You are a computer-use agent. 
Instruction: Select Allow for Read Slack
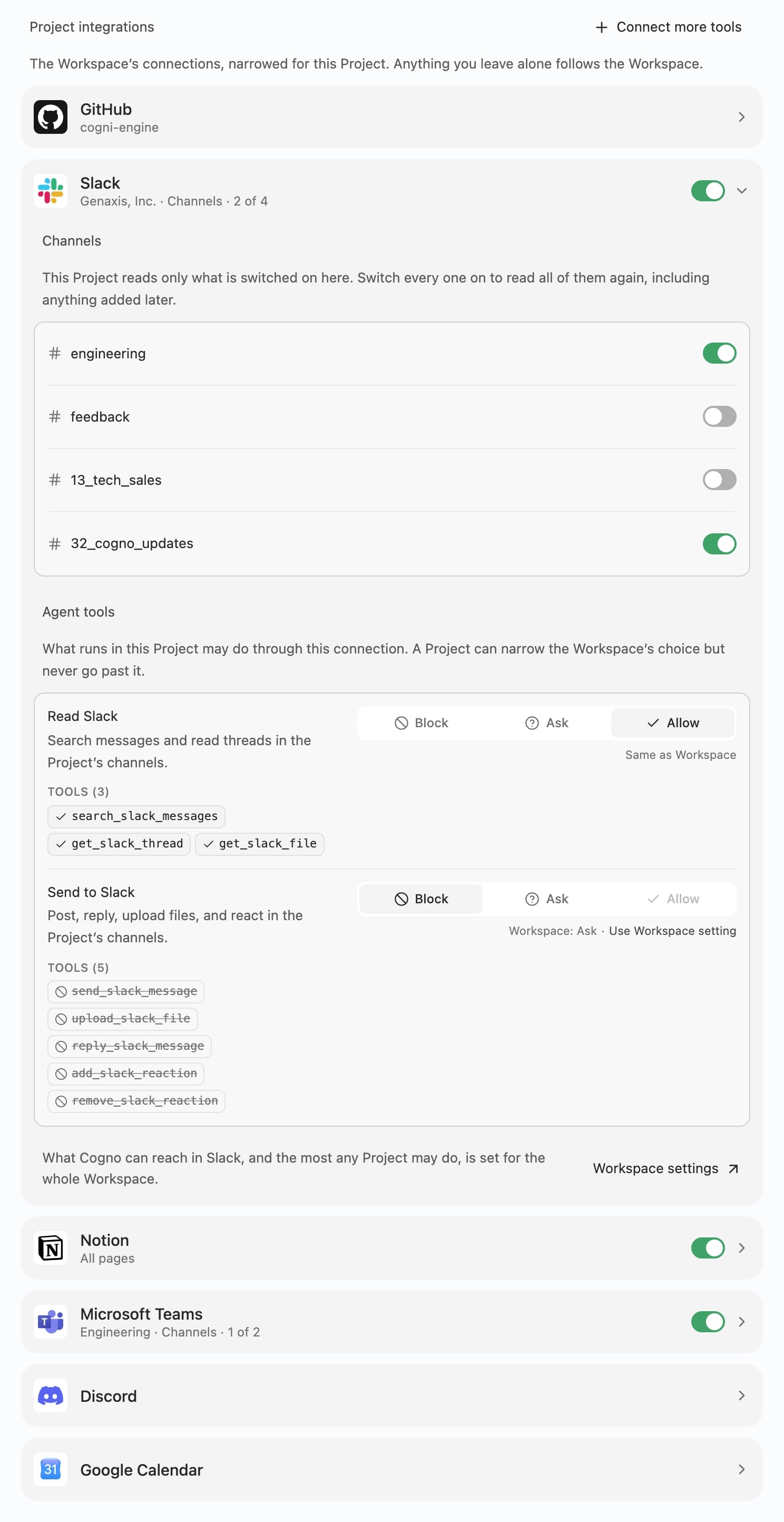[672, 723]
